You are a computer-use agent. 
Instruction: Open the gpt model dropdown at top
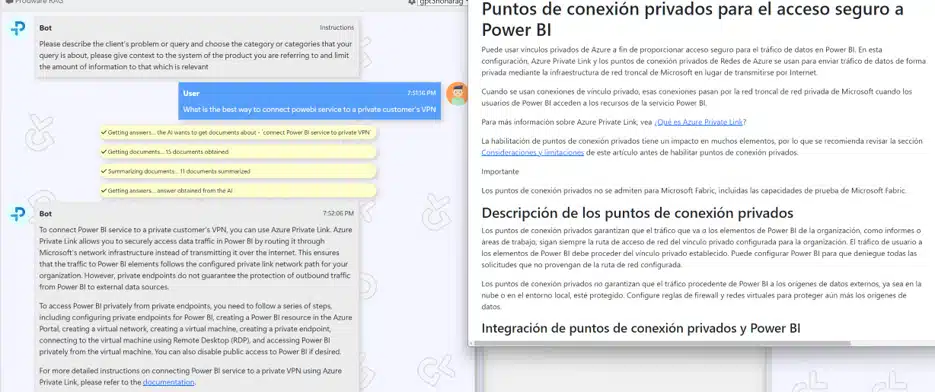tap(441, 2)
